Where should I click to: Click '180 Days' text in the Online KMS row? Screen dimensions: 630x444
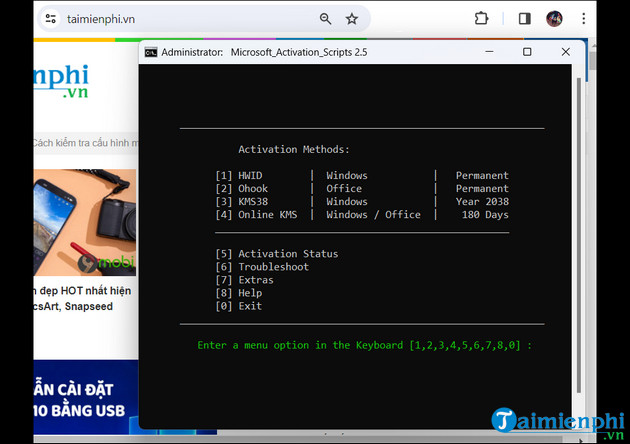(485, 215)
